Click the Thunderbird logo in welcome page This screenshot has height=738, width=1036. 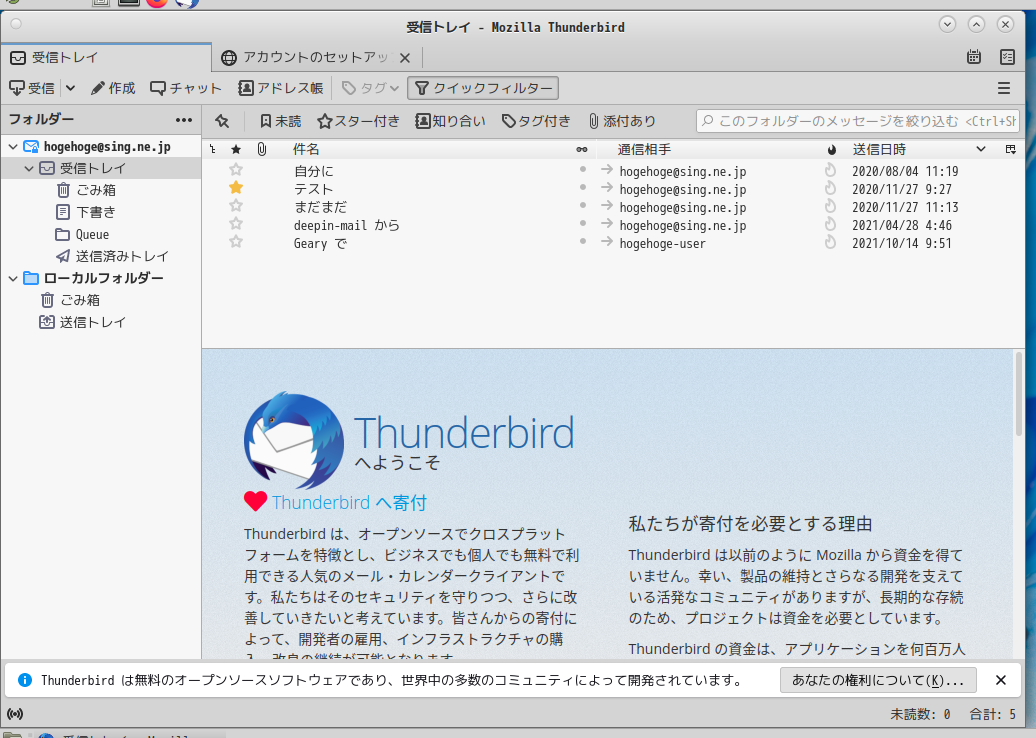(x=293, y=441)
